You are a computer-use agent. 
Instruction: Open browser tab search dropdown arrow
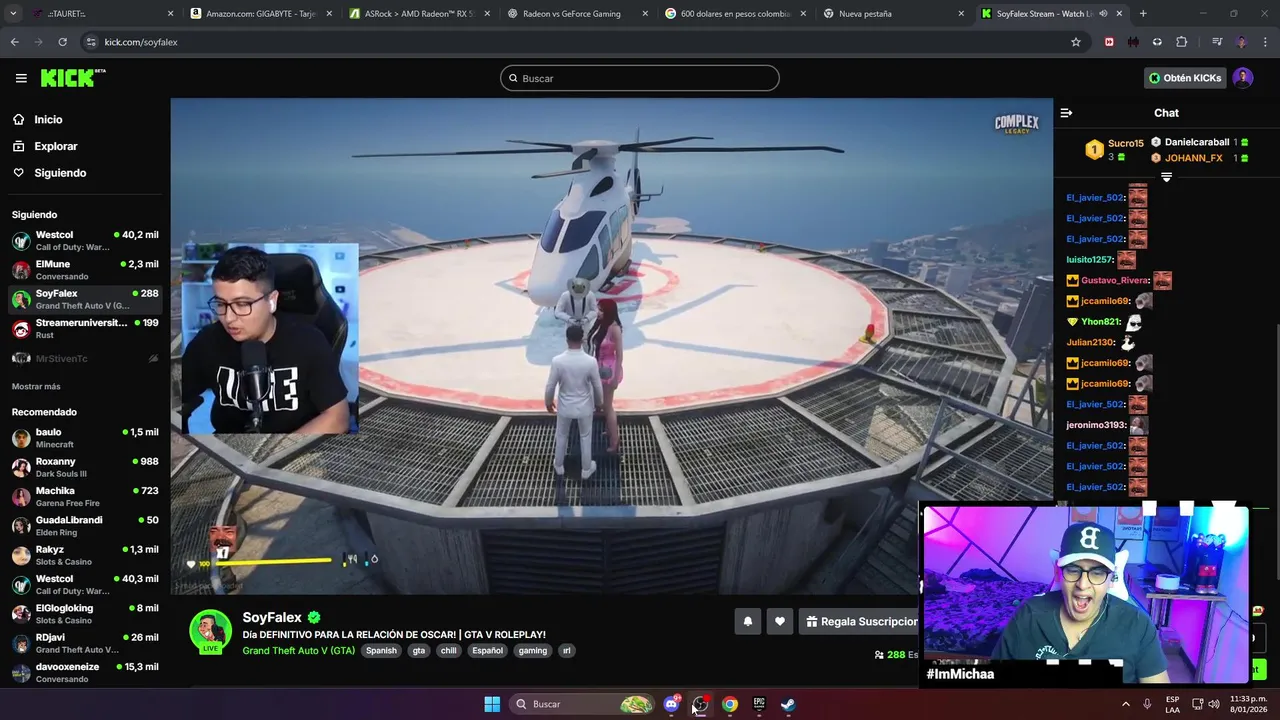(13, 14)
